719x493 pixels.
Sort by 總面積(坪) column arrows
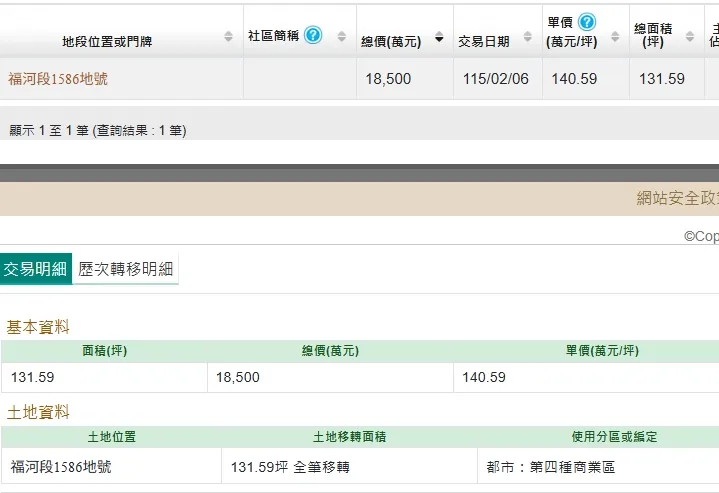click(690, 36)
